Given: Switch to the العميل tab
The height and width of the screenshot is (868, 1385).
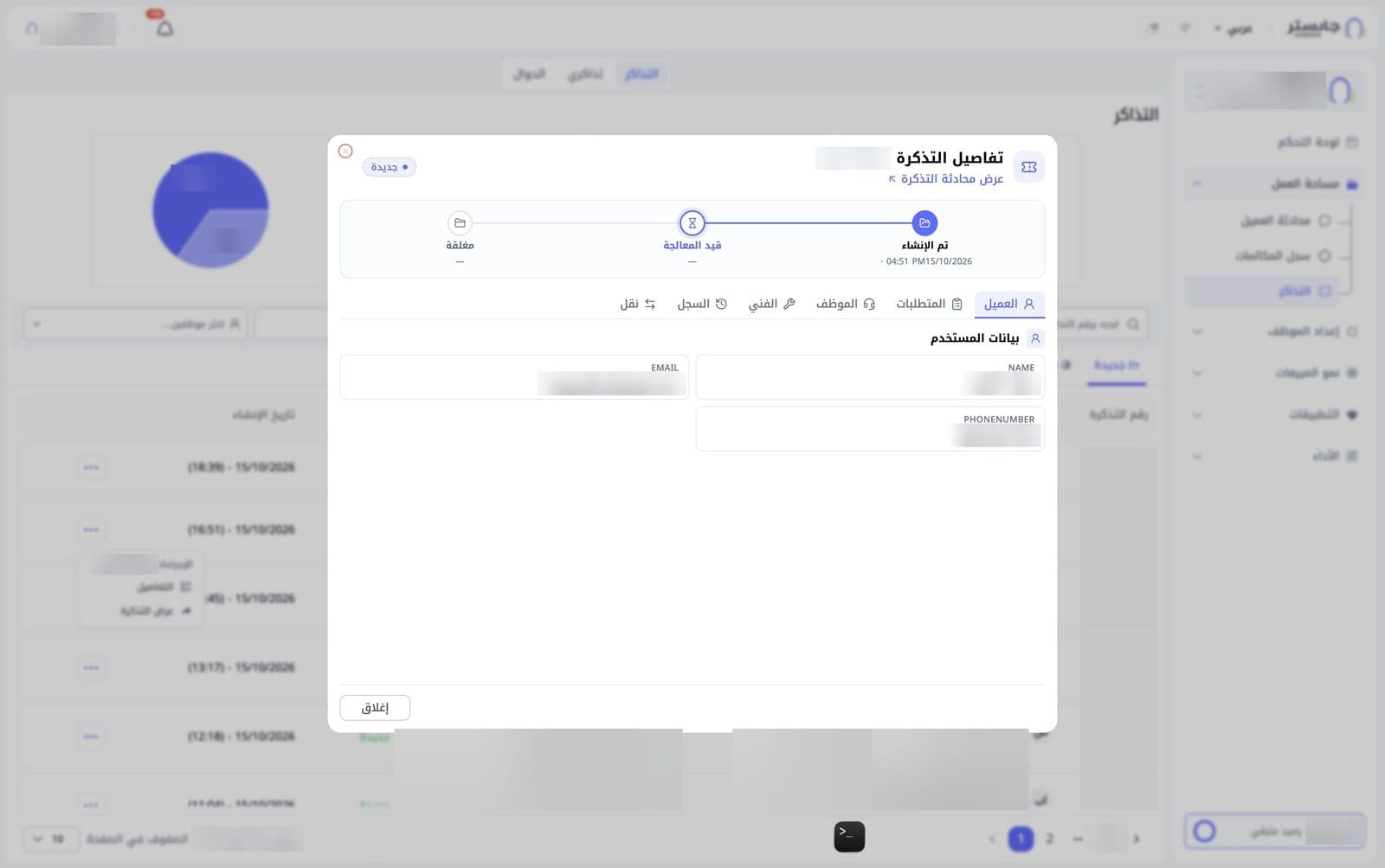Looking at the screenshot, I should click(x=1009, y=304).
